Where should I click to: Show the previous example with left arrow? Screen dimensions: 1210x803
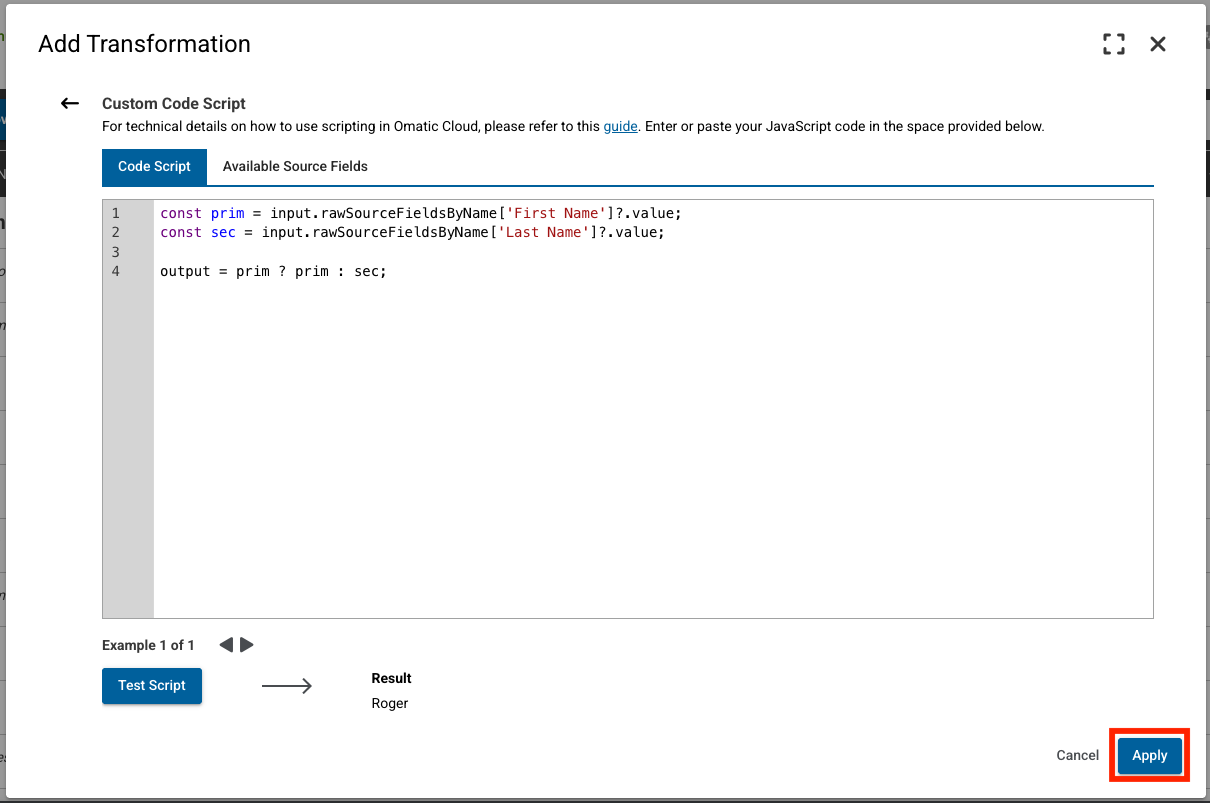point(226,645)
